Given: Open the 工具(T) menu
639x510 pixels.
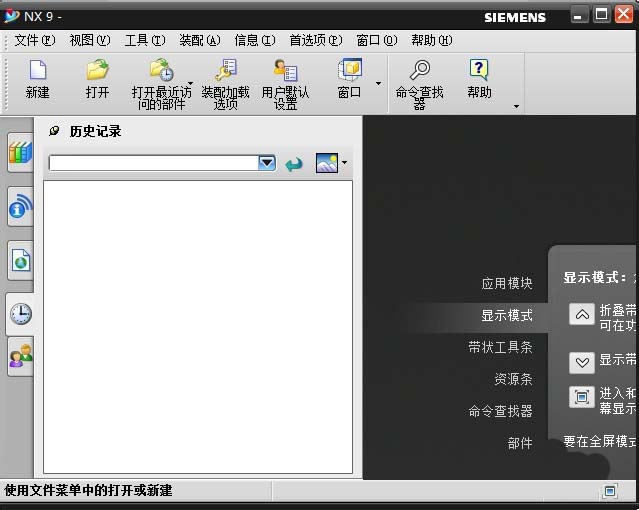Looking at the screenshot, I should (x=145, y=40).
